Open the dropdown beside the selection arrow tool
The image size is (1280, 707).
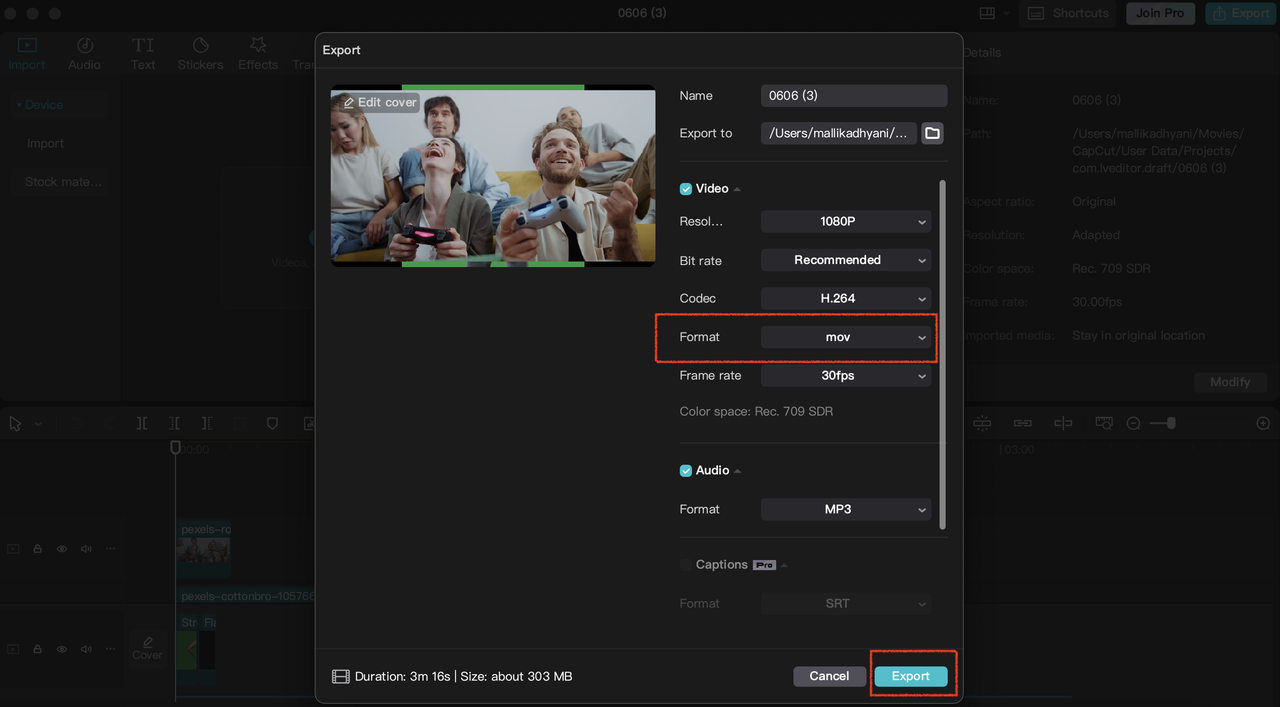[x=38, y=424]
